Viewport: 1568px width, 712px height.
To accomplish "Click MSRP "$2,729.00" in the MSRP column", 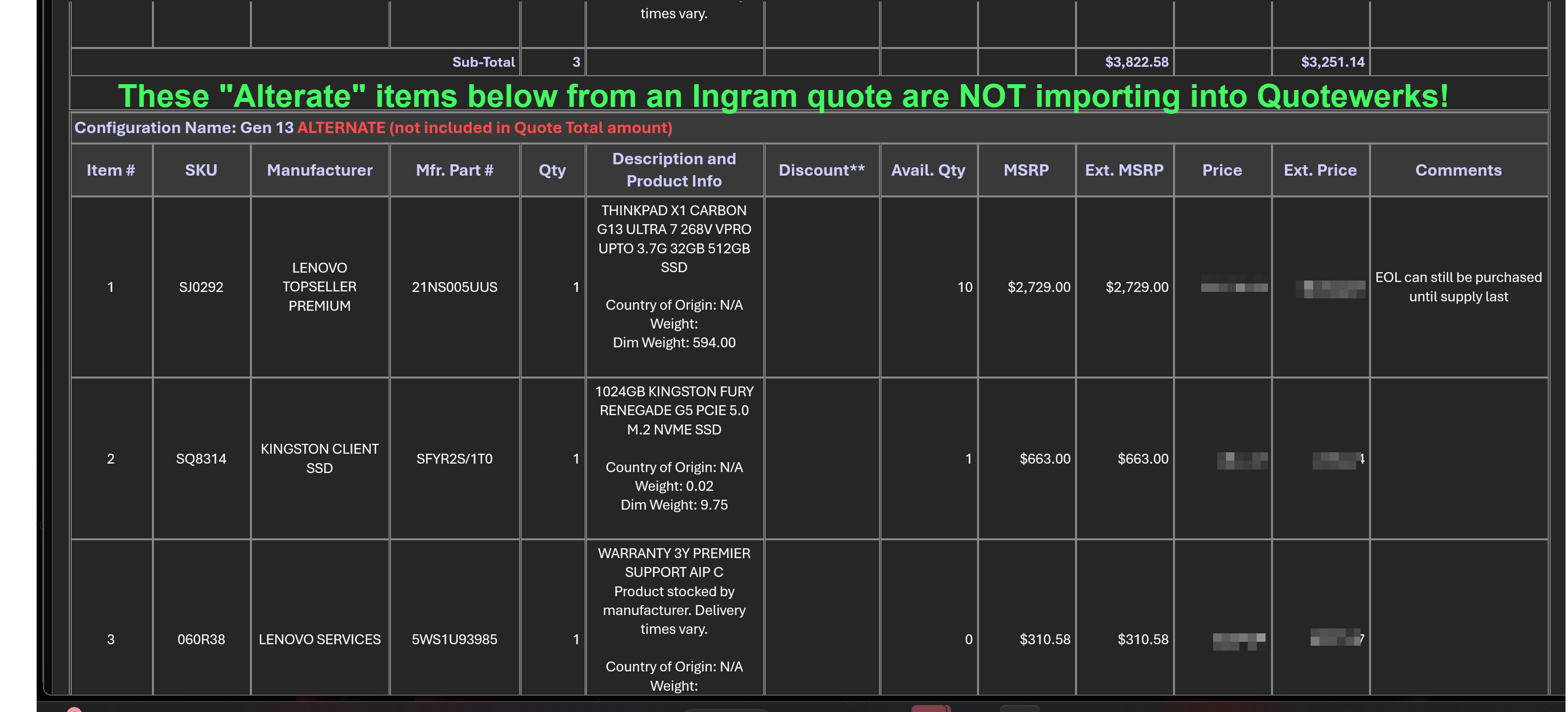I will click(1038, 286).
